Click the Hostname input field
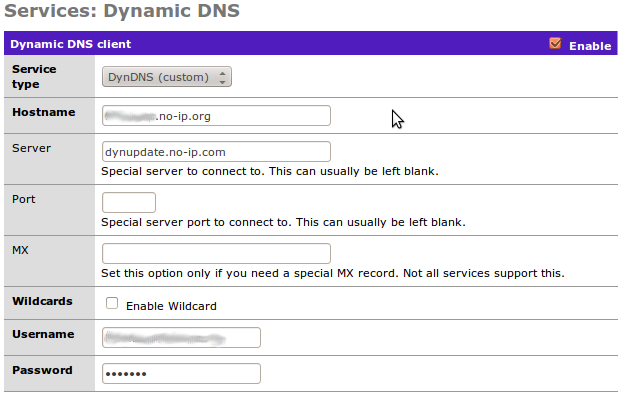This screenshot has width=627, height=396. [216, 116]
